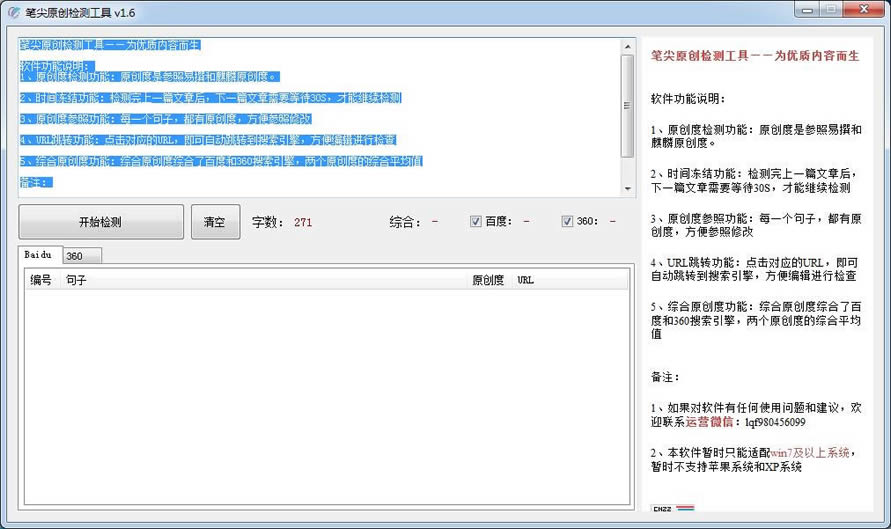Sort by the 原创度 column header
The width and height of the screenshot is (891, 529).
pyautogui.click(x=488, y=280)
